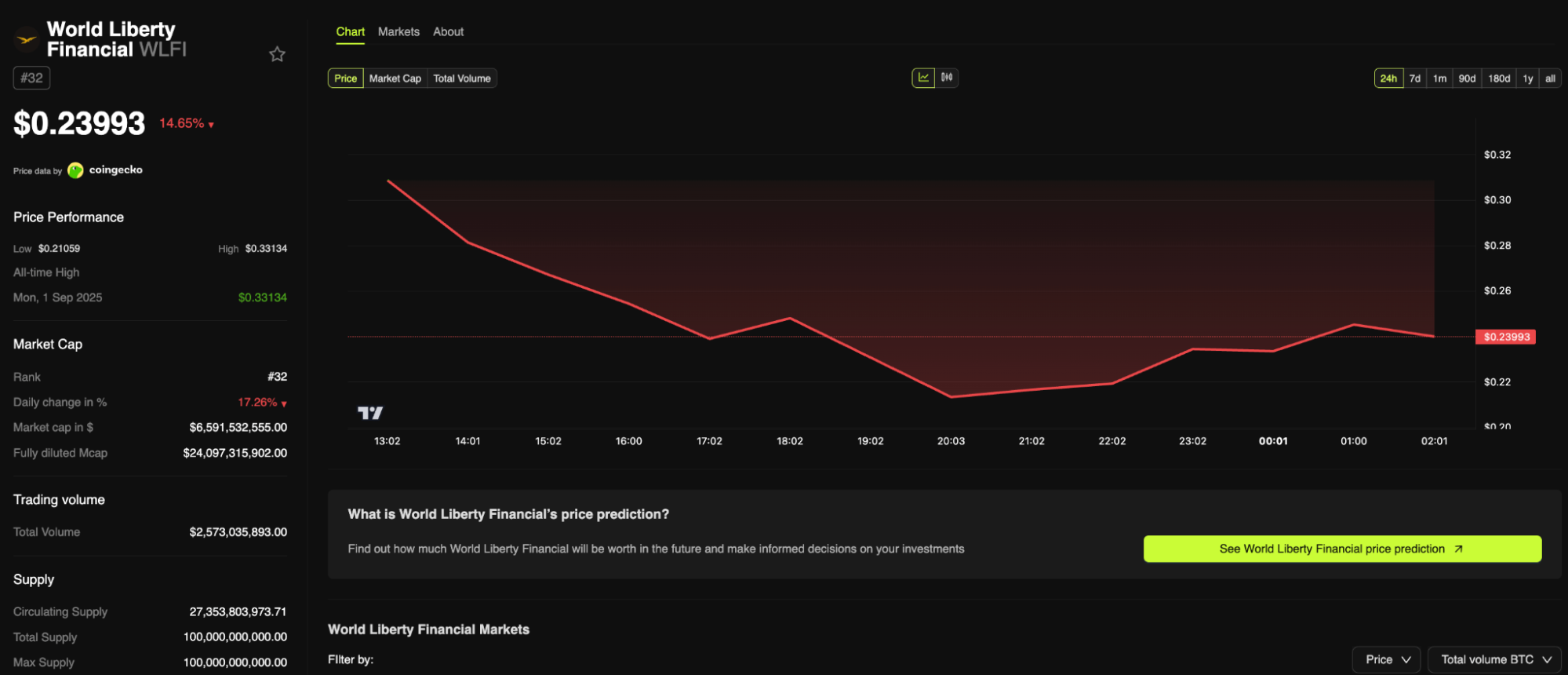Viewport: 1568px width, 675px height.
Task: Select the Price chart toggle
Action: click(x=345, y=78)
